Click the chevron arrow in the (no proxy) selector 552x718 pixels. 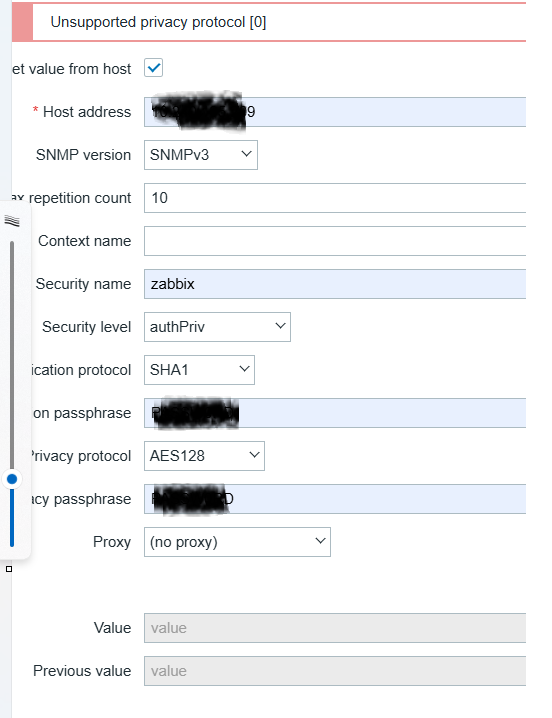pyautogui.click(x=320, y=541)
